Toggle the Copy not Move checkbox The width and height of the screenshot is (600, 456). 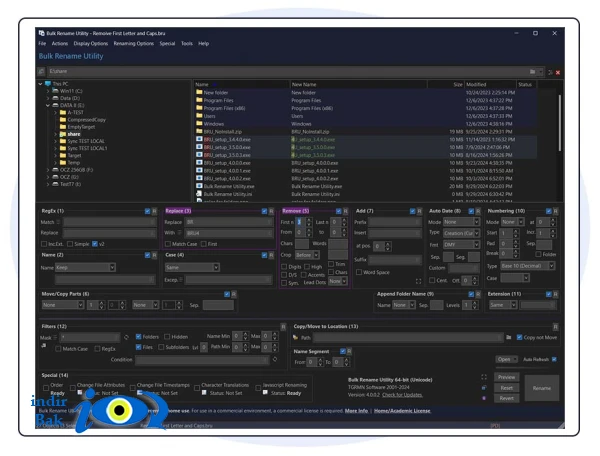pyautogui.click(x=519, y=337)
